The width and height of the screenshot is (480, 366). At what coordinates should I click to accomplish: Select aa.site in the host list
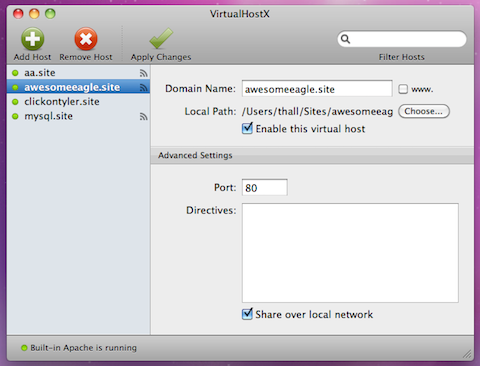[x=78, y=73]
